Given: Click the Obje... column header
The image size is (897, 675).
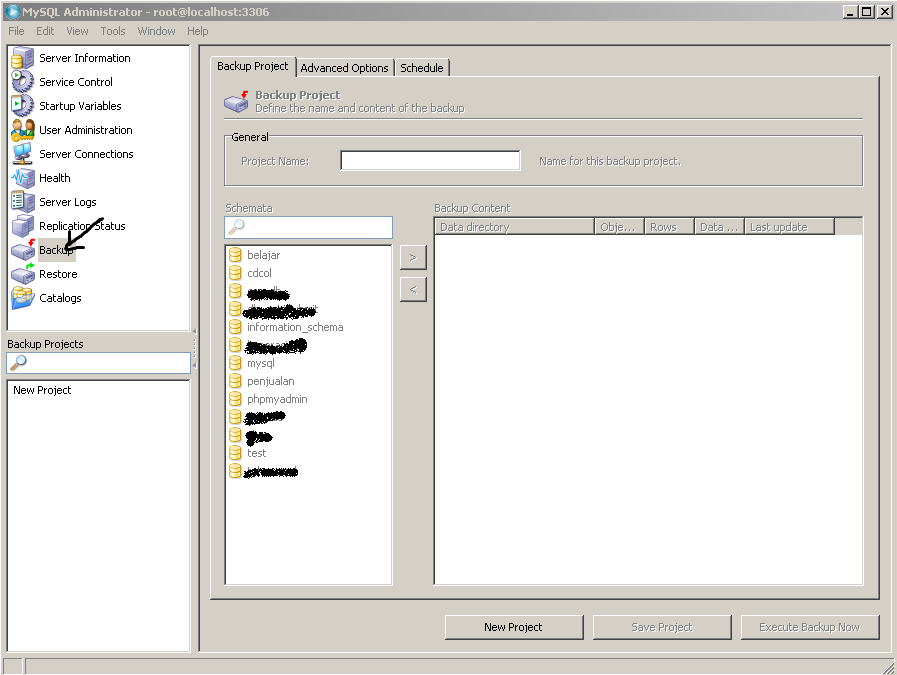Looking at the screenshot, I should (620, 227).
